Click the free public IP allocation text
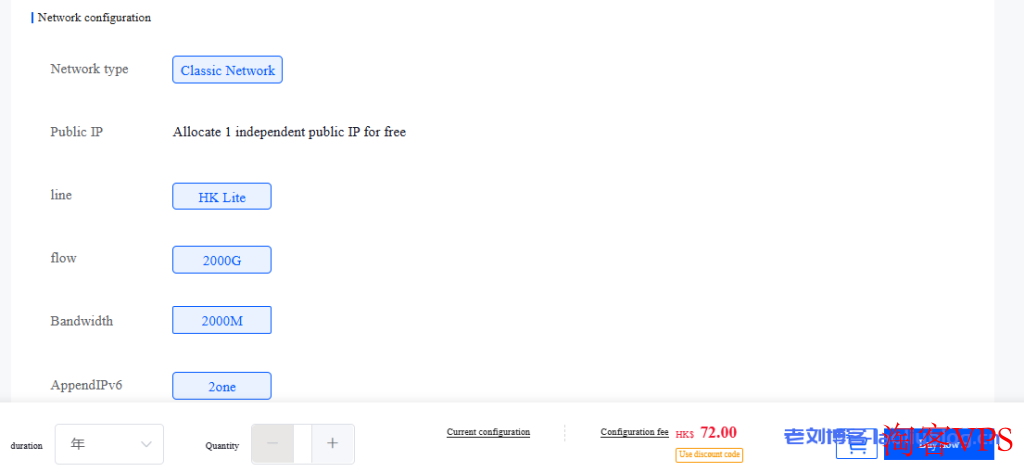This screenshot has width=1024, height=472. [289, 132]
